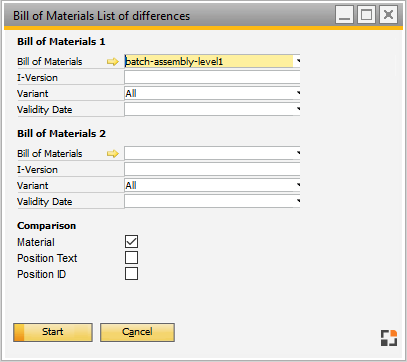Uncheck the Material comparison checkbox

click(131, 242)
